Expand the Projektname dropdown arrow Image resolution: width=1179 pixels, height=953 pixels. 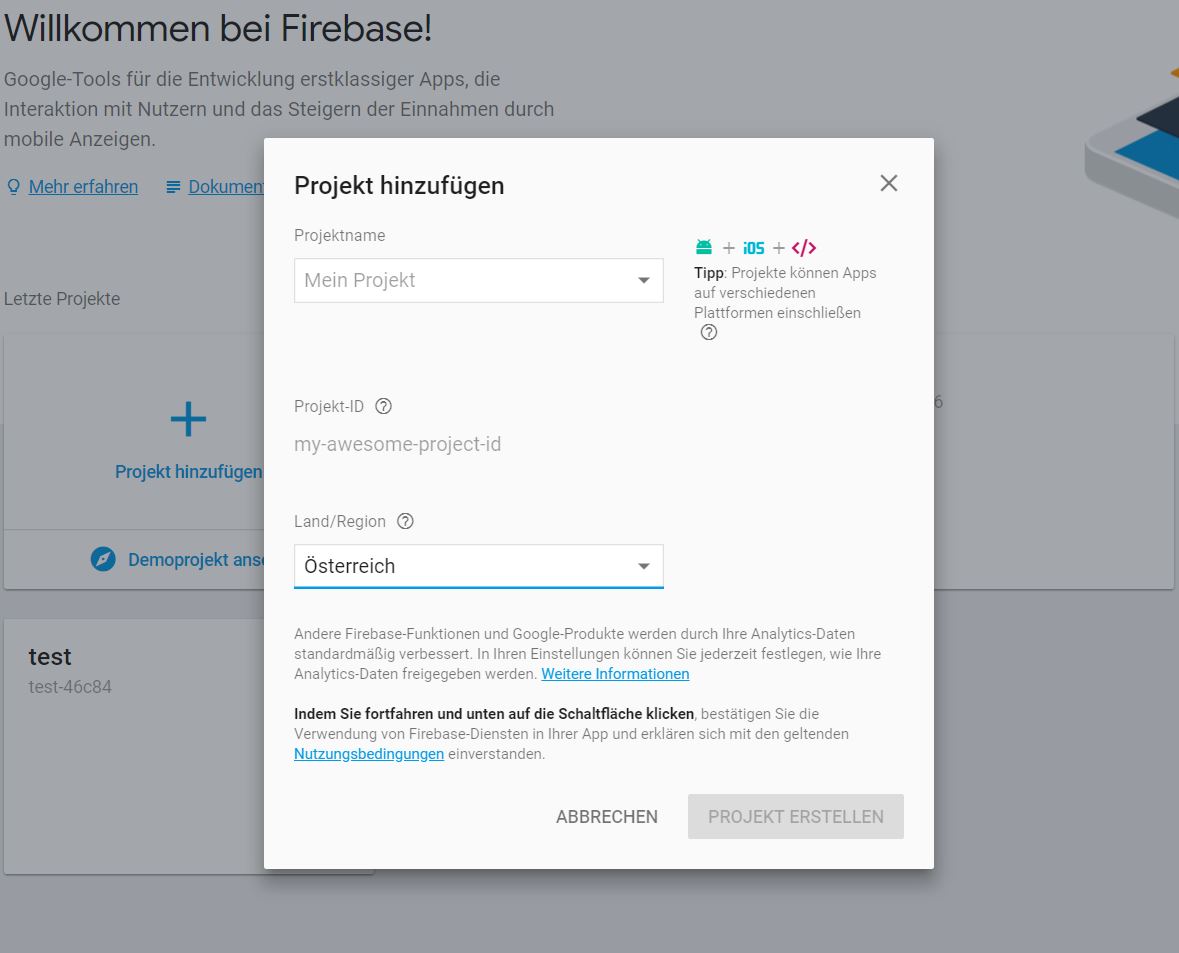coord(644,280)
